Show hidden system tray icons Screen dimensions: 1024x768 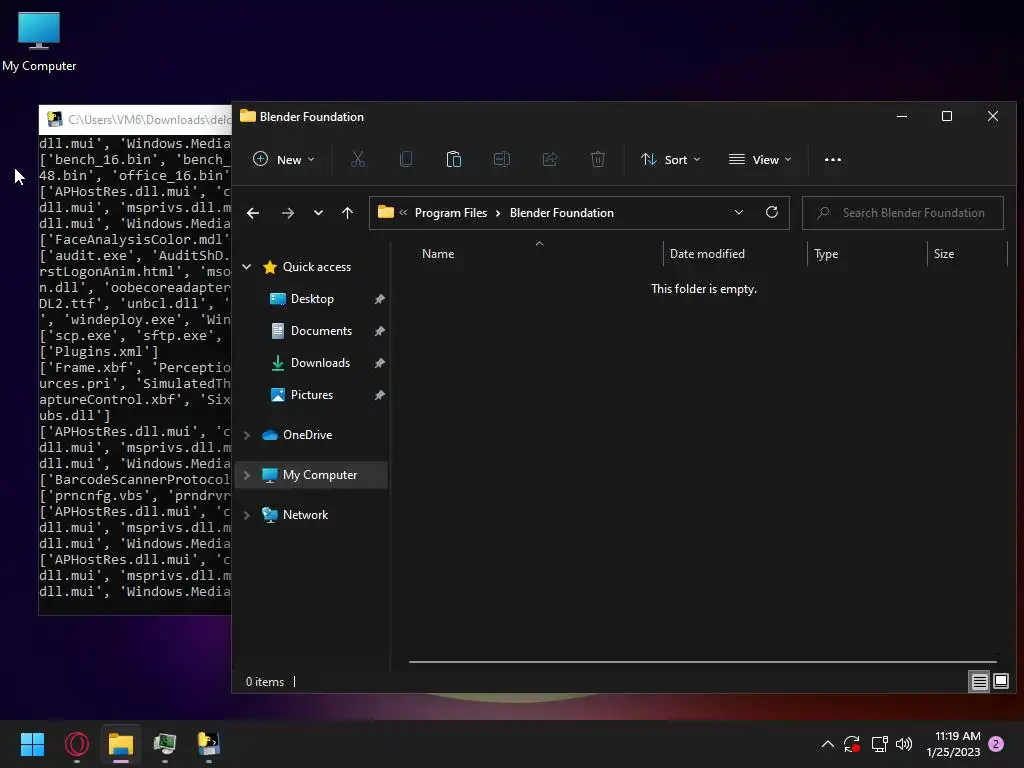point(827,744)
